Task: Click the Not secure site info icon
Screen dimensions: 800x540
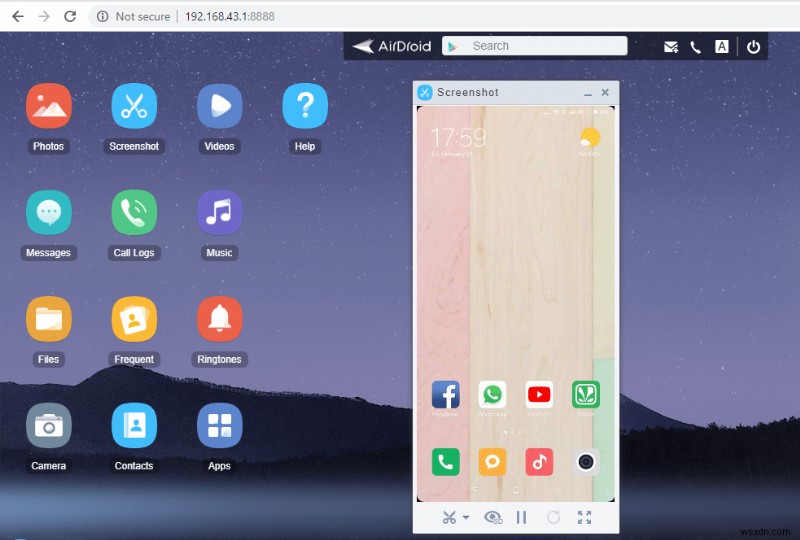Action: pos(103,16)
